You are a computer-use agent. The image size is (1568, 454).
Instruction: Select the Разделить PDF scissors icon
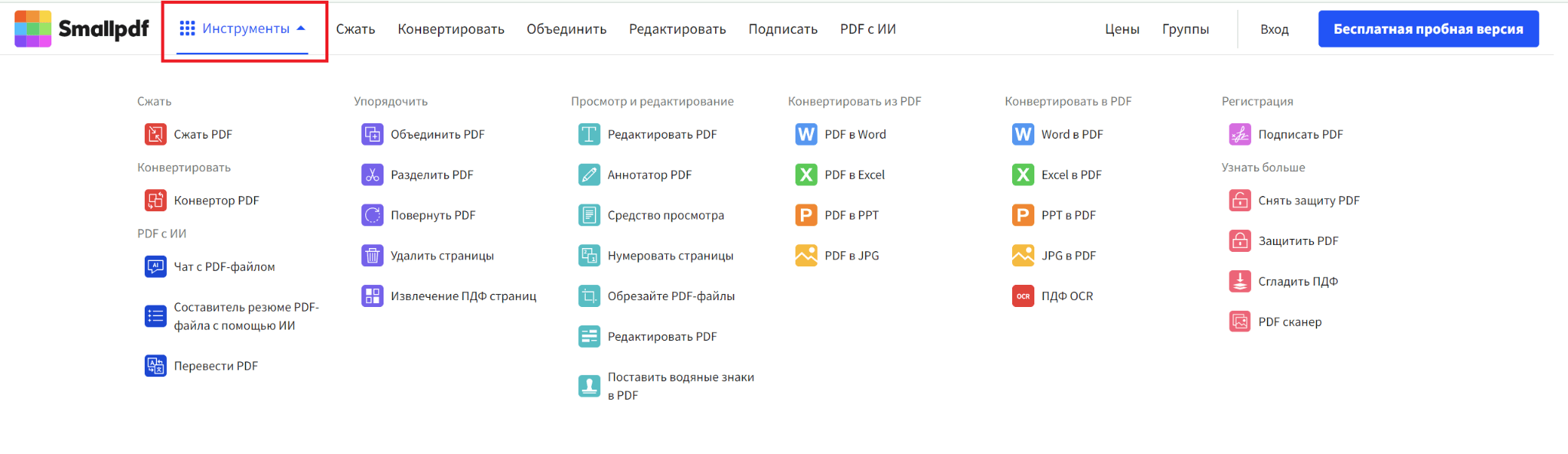372,174
